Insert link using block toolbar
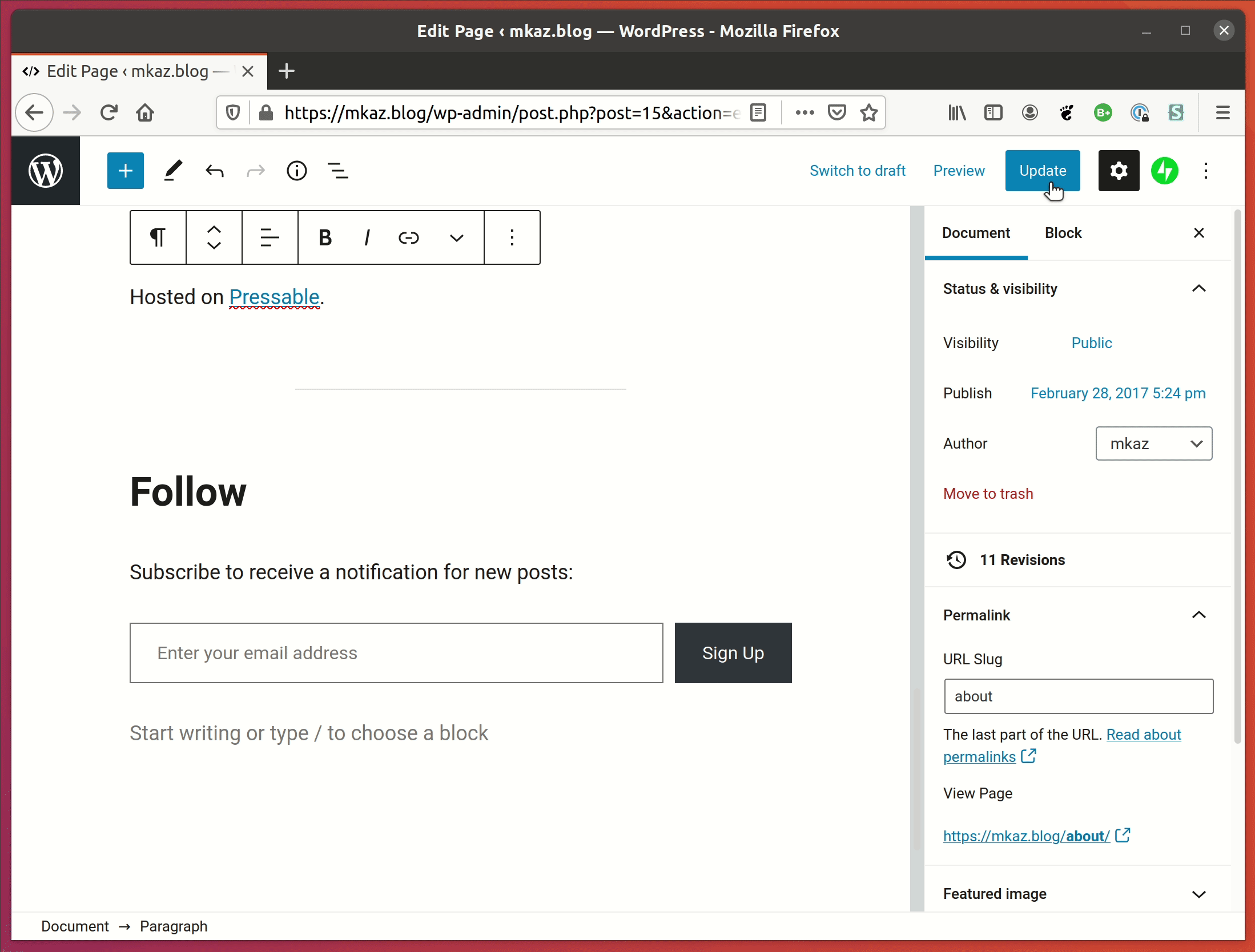 pyautogui.click(x=409, y=237)
